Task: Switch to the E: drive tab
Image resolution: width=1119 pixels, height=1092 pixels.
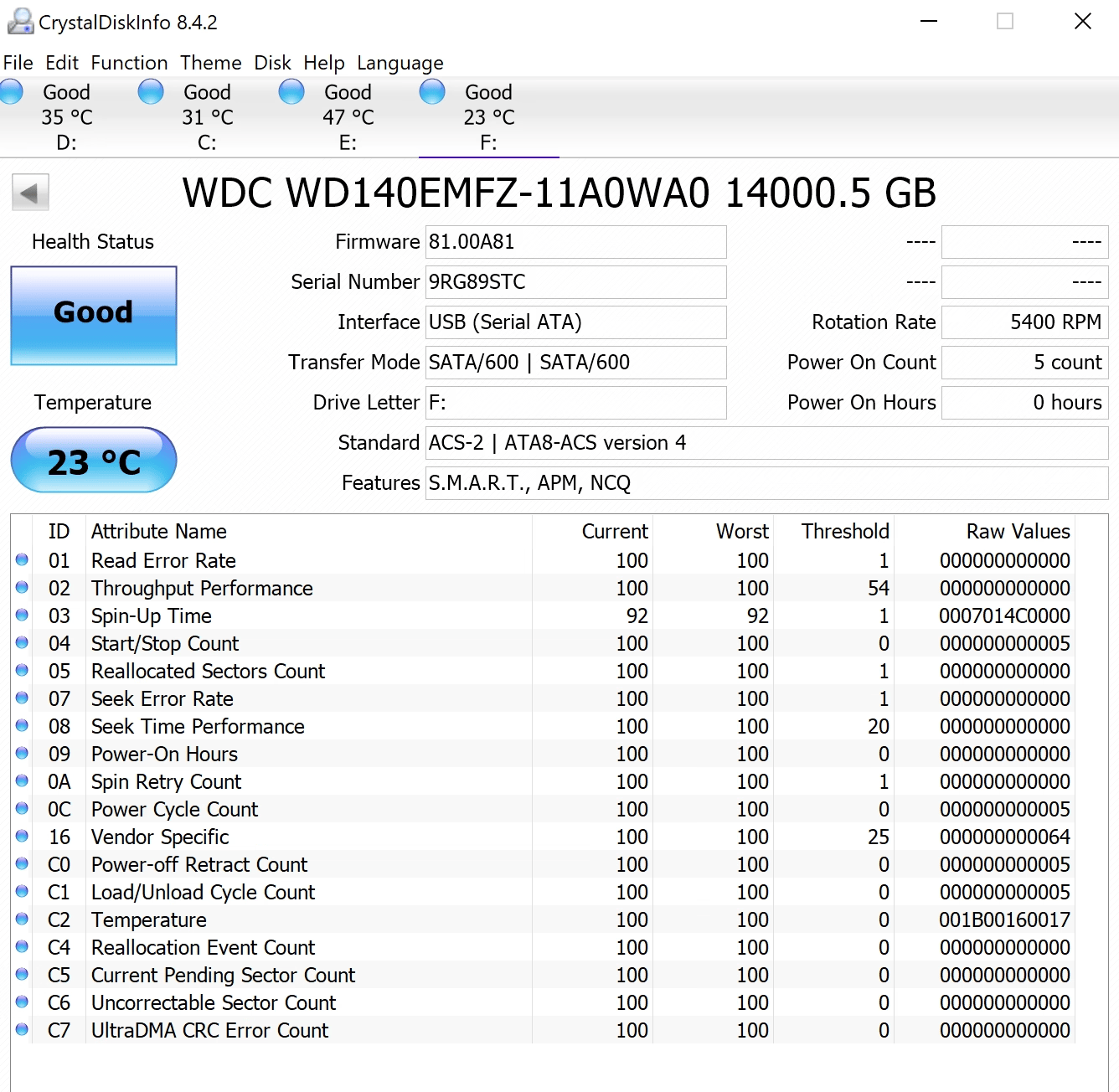Action: [x=348, y=117]
